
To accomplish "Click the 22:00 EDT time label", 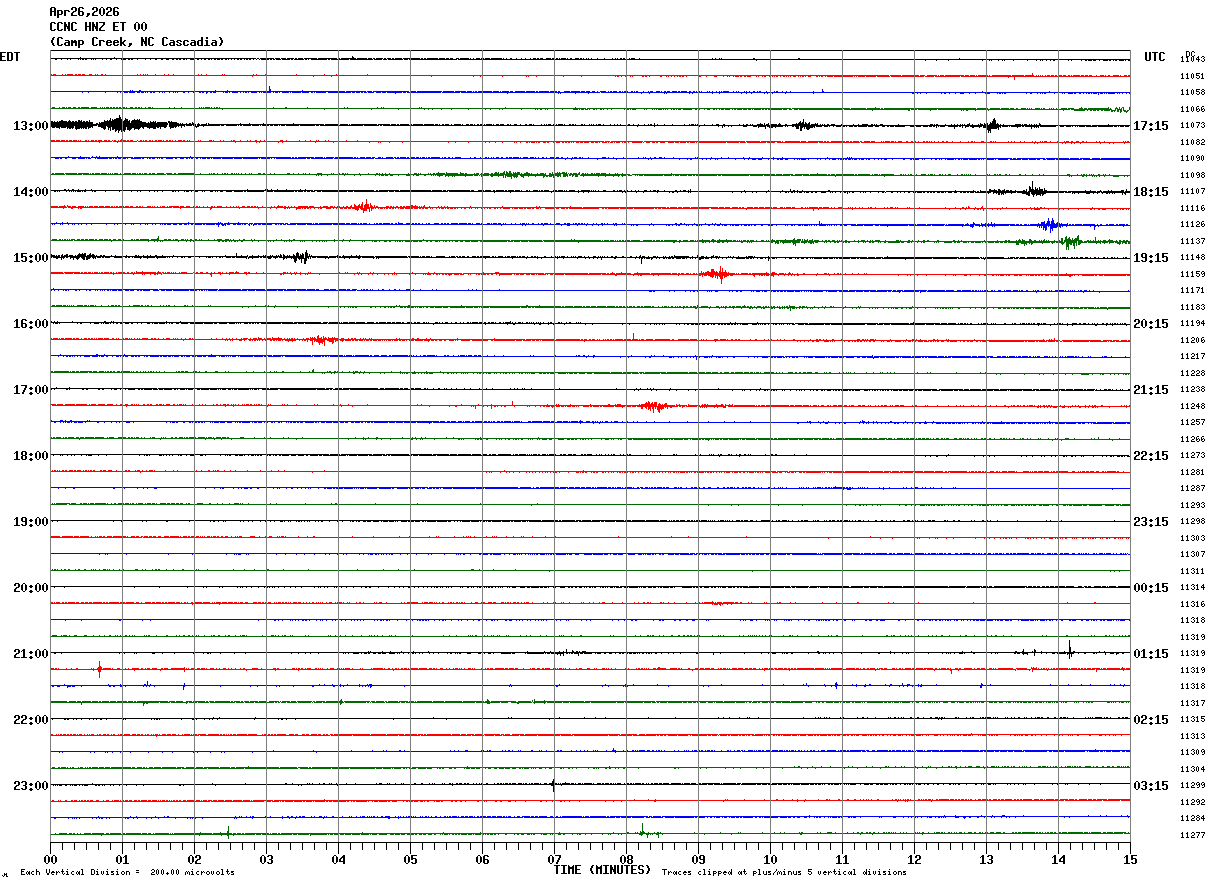I will point(31,720).
